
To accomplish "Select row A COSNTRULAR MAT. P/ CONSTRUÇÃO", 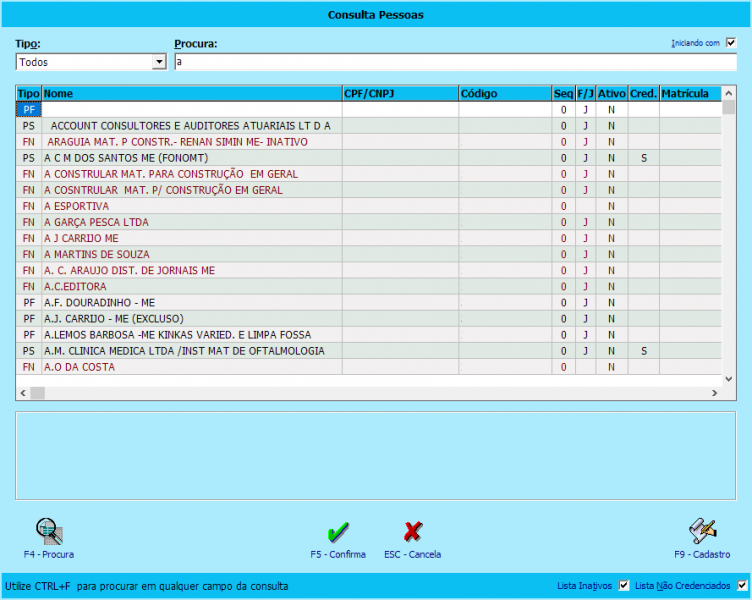I will point(369,190).
